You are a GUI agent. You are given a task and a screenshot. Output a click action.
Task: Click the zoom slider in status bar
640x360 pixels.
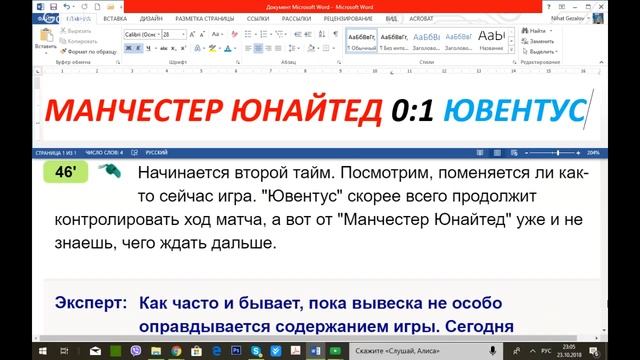point(553,153)
